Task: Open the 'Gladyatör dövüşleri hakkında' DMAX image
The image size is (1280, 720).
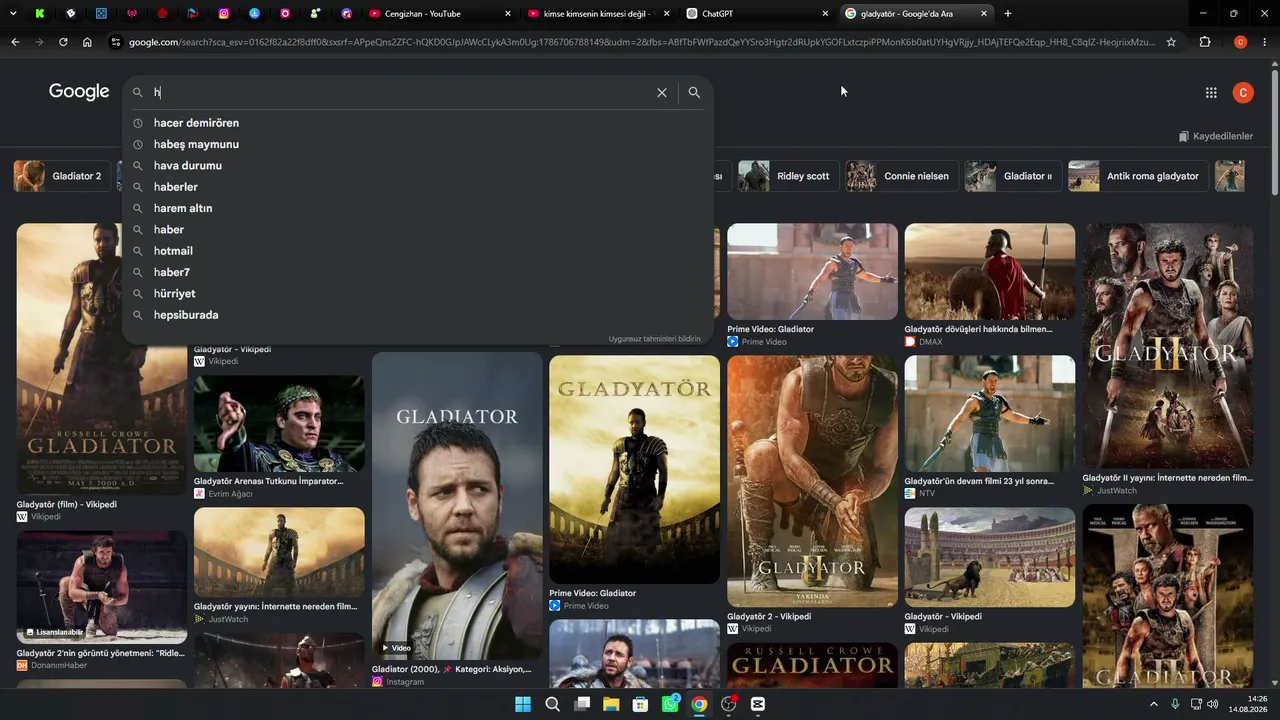Action: (990, 271)
